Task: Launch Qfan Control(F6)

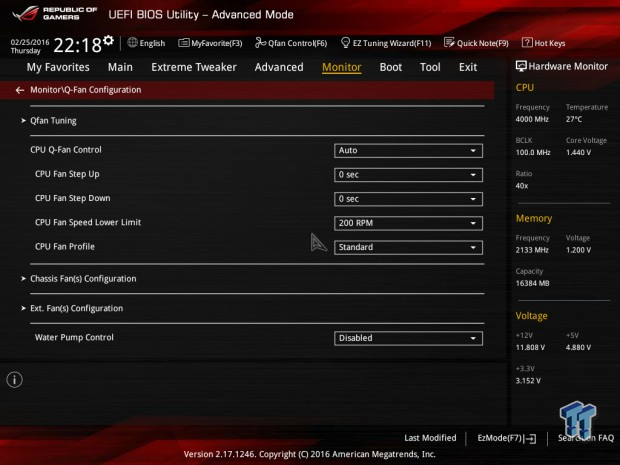Action: point(291,43)
